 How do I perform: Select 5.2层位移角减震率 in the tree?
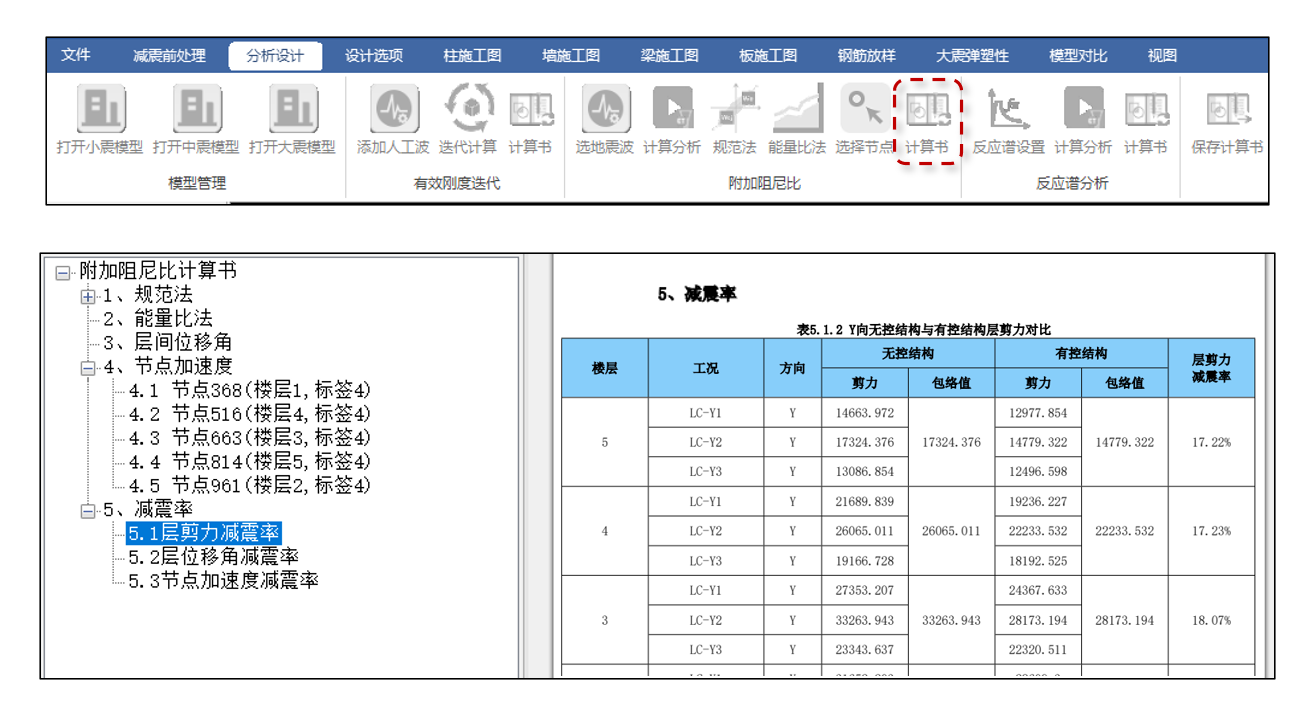pyautogui.click(x=213, y=556)
